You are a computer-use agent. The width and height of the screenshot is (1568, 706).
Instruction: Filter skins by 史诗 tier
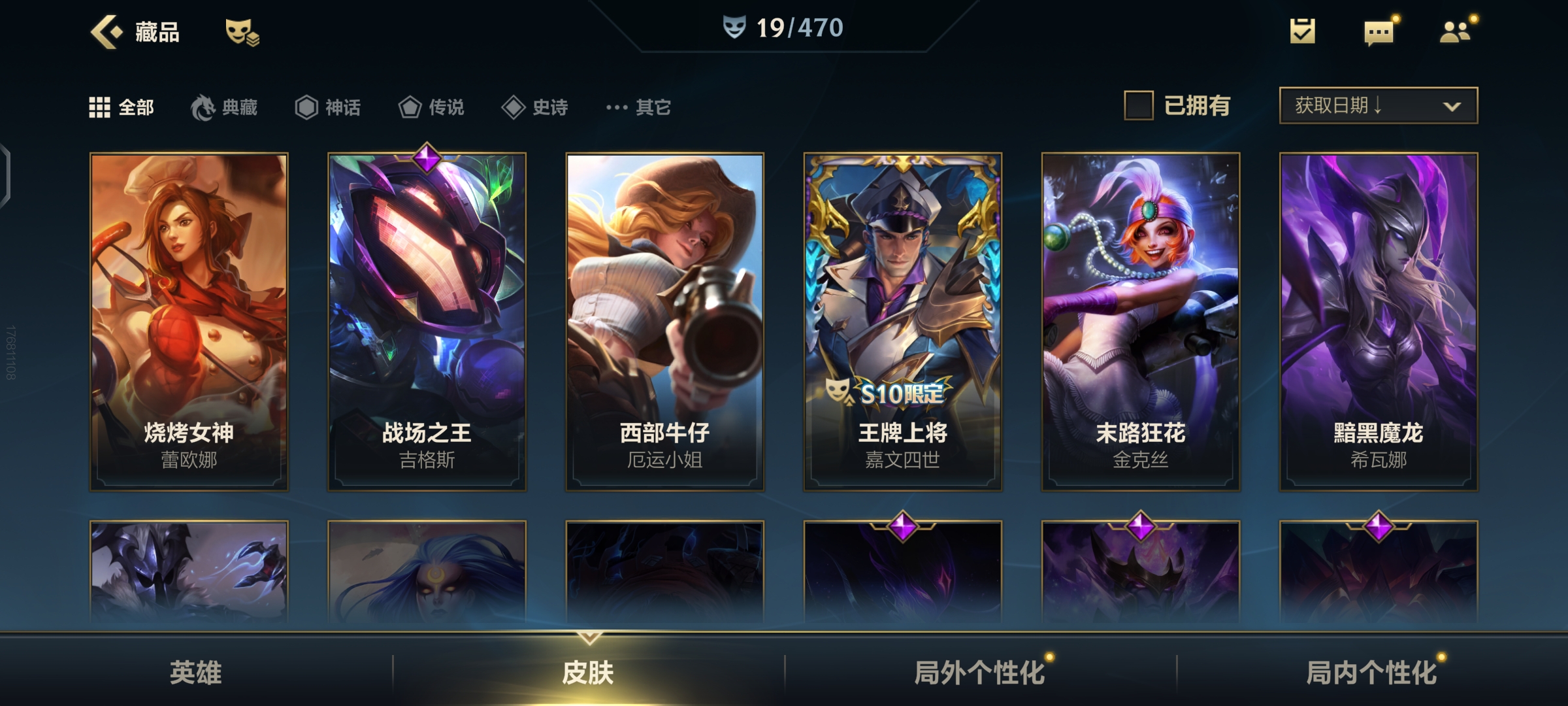pyautogui.click(x=534, y=107)
